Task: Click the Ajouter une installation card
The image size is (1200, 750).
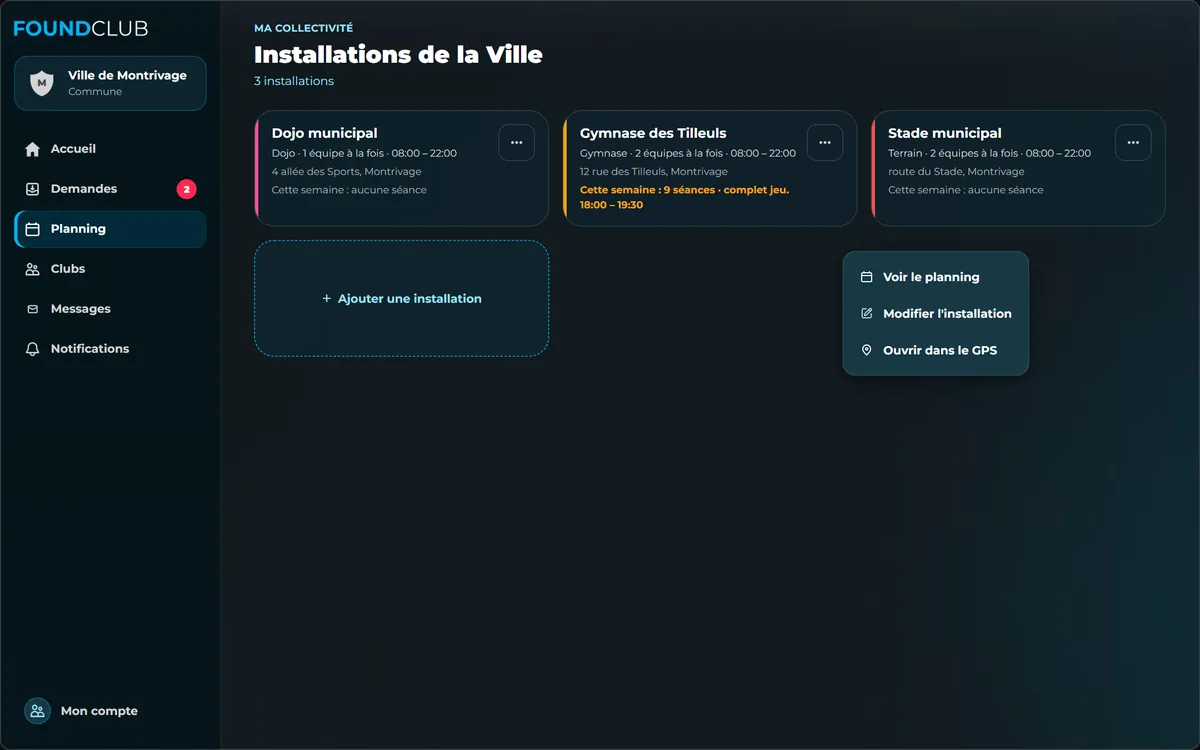Action: pos(401,298)
